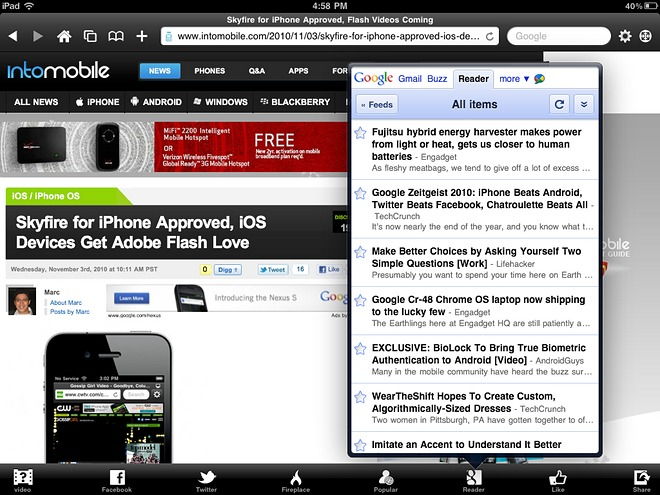Open Twitter from the bottom toolbar
The image size is (660, 495).
(x=207, y=479)
